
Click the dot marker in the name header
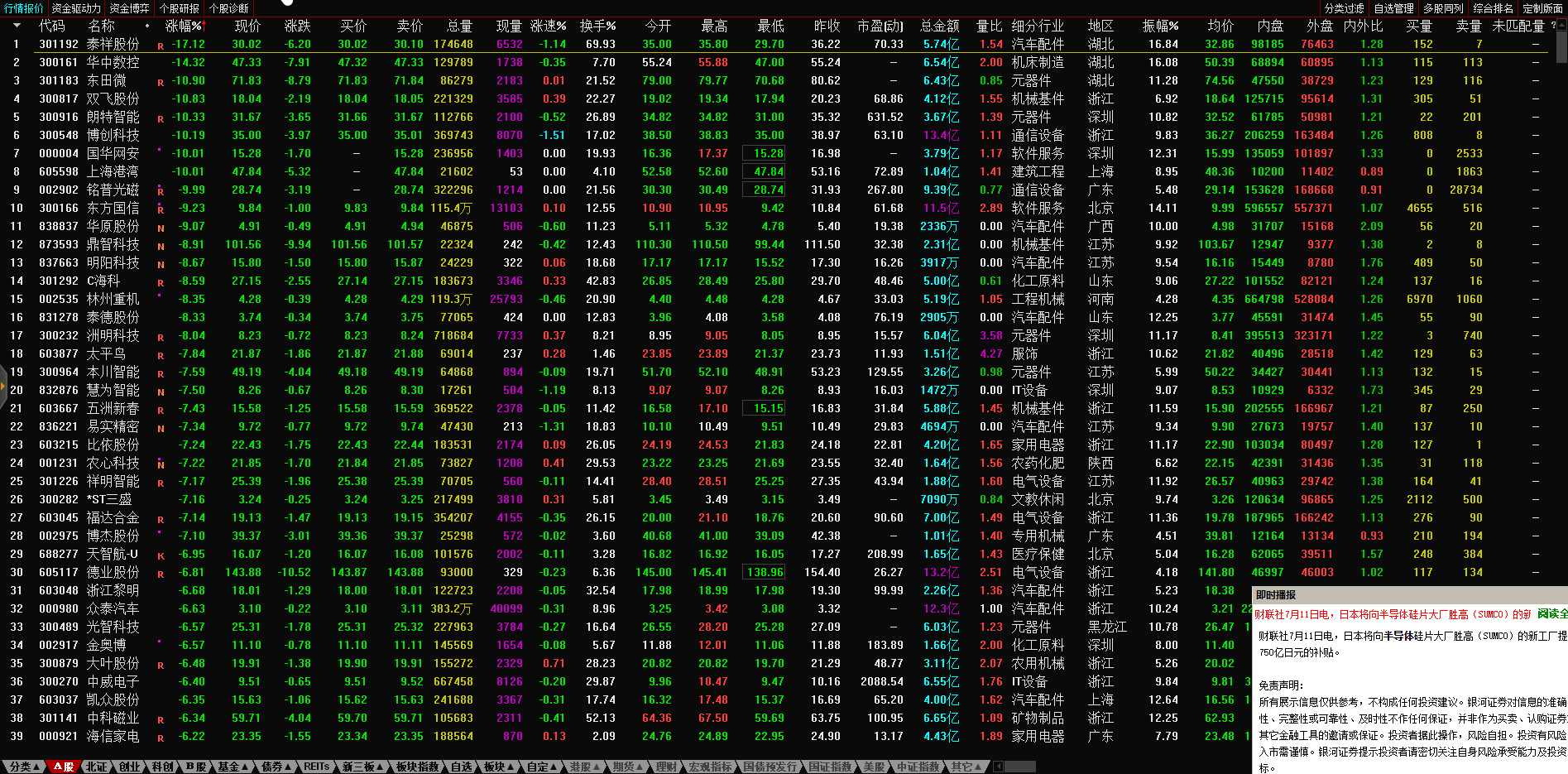(x=147, y=26)
